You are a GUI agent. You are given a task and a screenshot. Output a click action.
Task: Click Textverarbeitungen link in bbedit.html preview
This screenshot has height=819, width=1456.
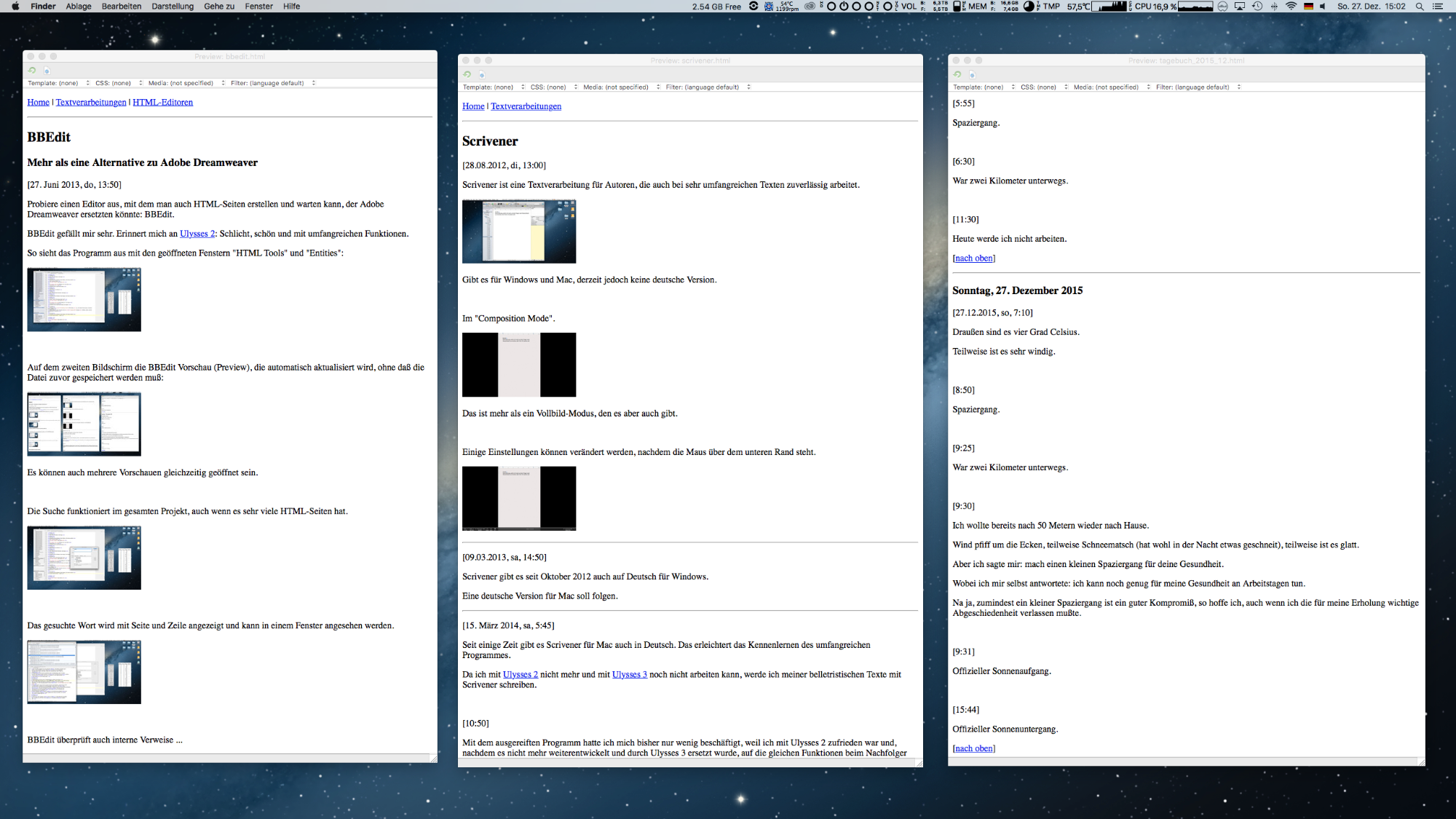pos(91,103)
